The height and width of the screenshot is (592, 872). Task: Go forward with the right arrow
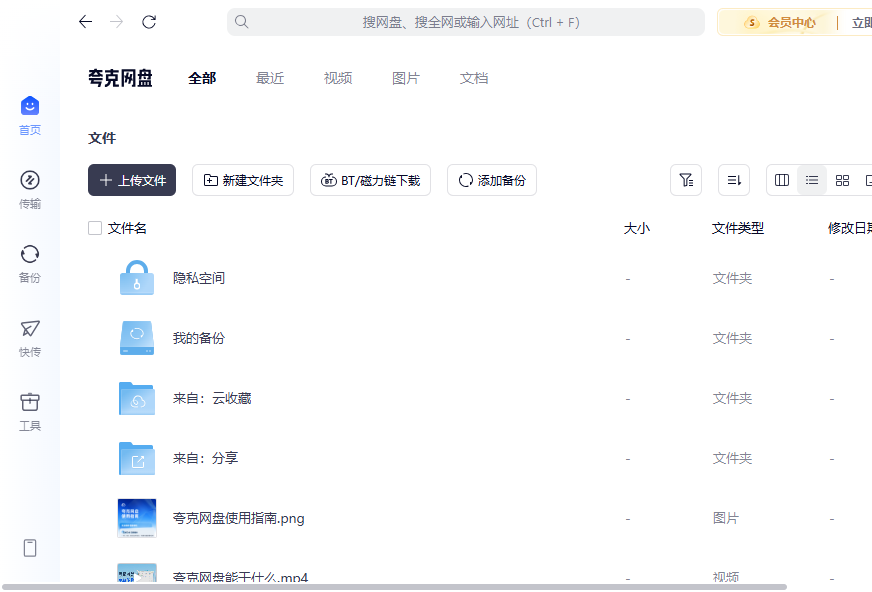point(116,22)
